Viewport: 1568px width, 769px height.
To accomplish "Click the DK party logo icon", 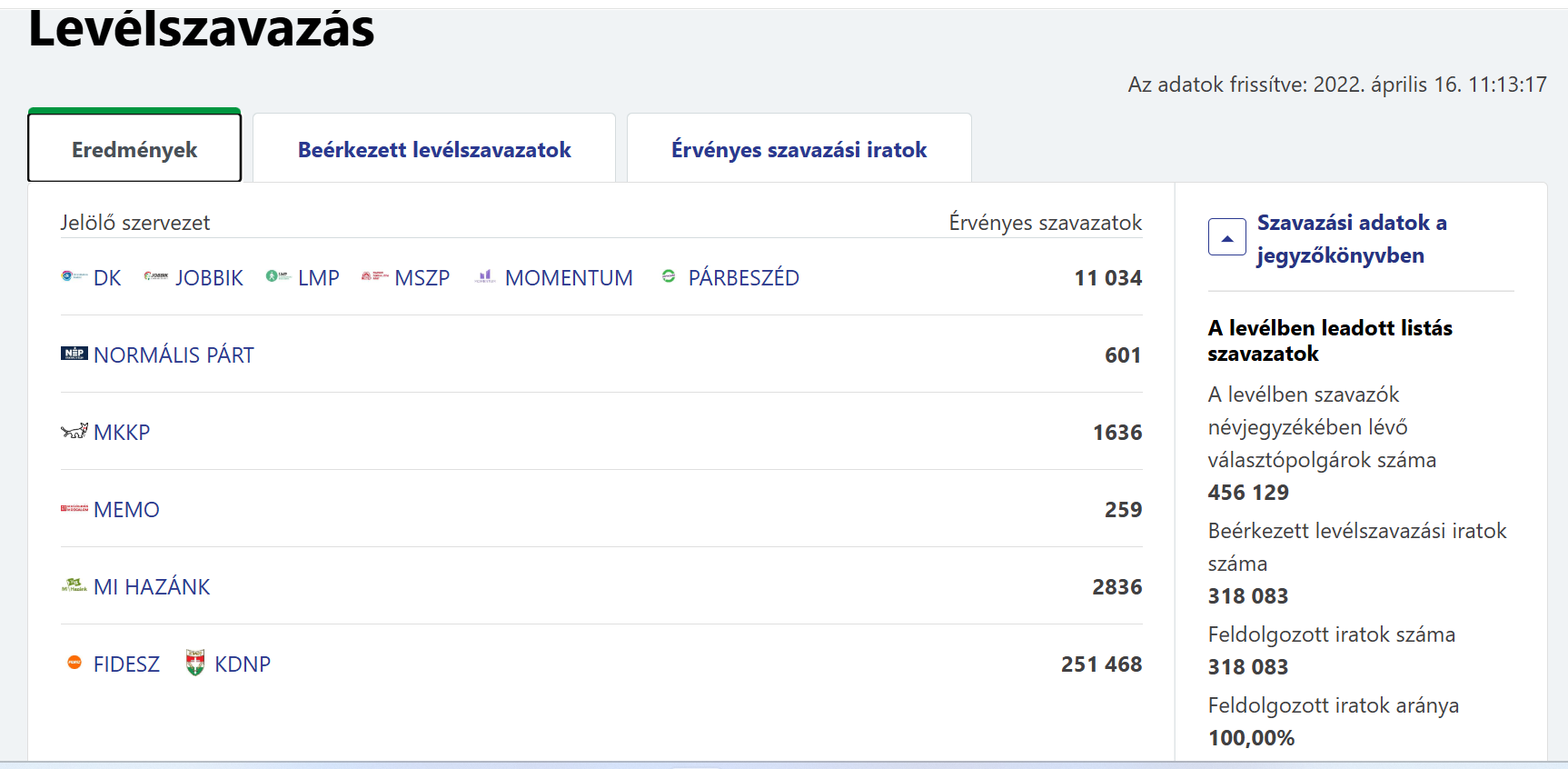I will 74,276.
